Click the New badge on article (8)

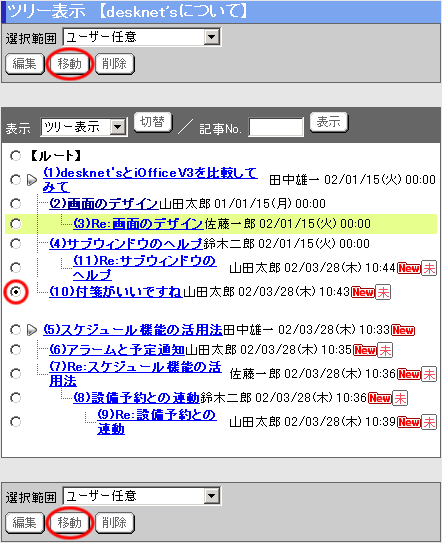pos(380,398)
